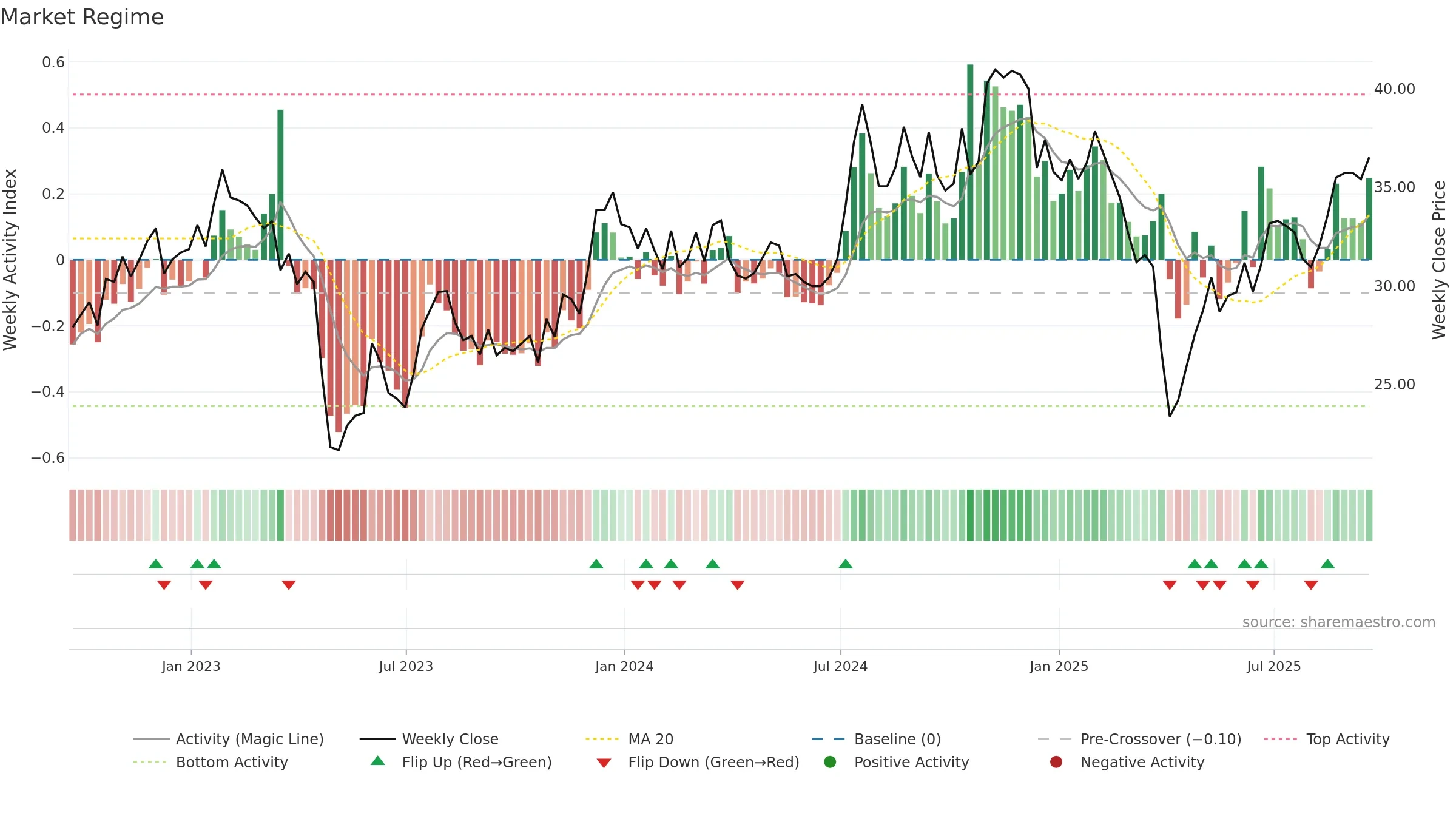Click the Jul 2025 axis label
1456x819 pixels.
tap(1274, 667)
